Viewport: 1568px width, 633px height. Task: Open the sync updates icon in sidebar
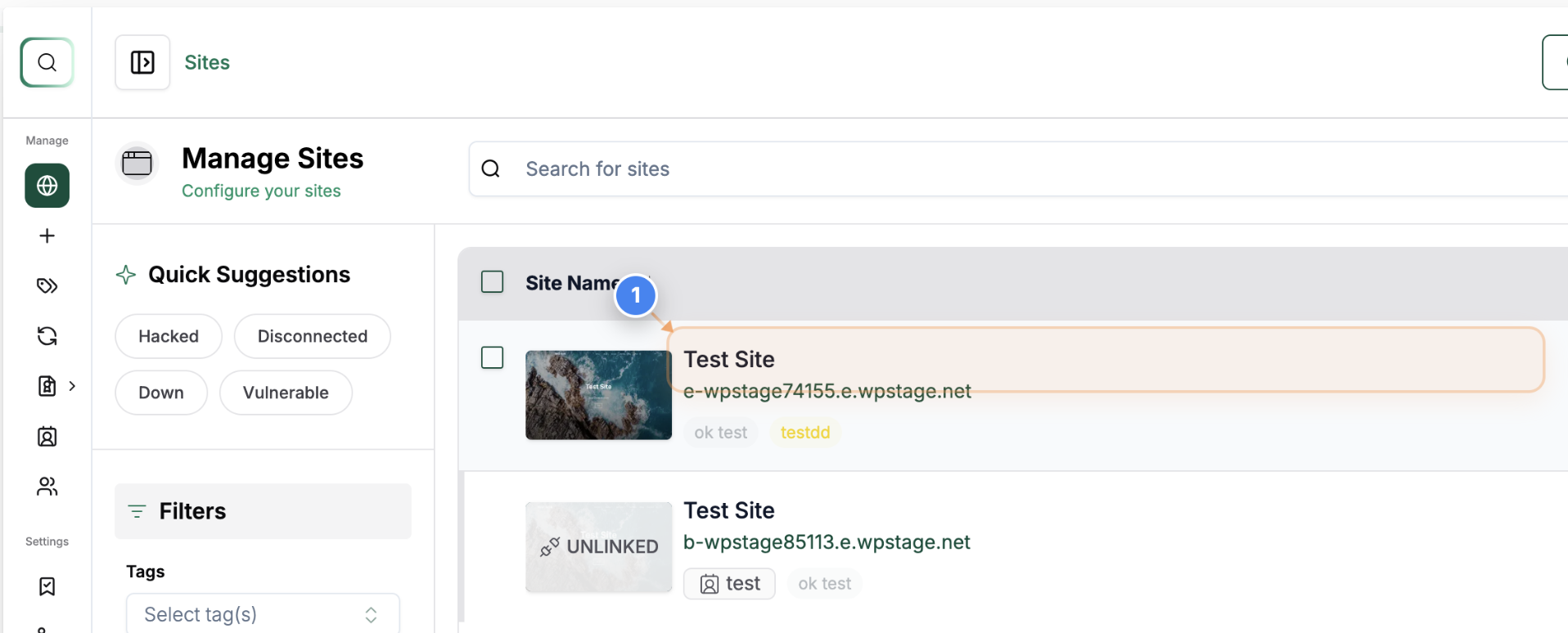tap(47, 336)
